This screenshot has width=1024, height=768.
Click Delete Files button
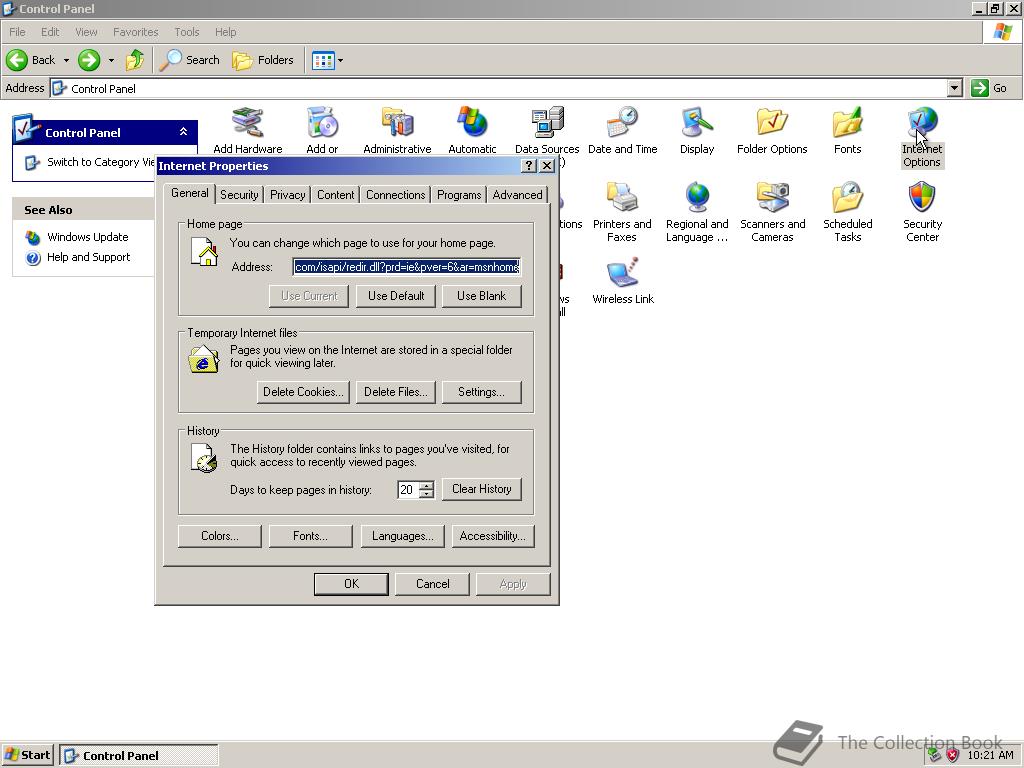(396, 392)
